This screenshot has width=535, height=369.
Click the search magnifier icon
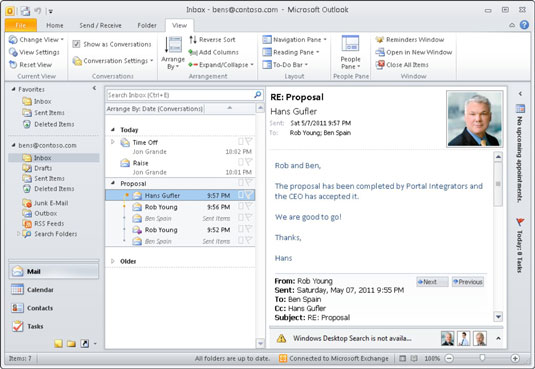258,95
